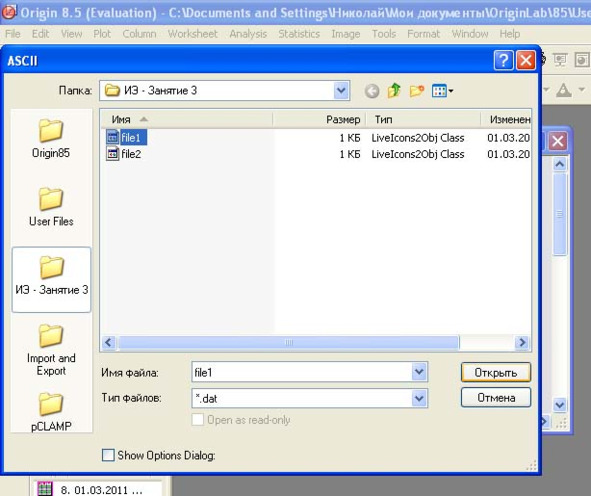Open the Import and Export shortcut folder
The height and width of the screenshot is (496, 591).
coord(51,350)
